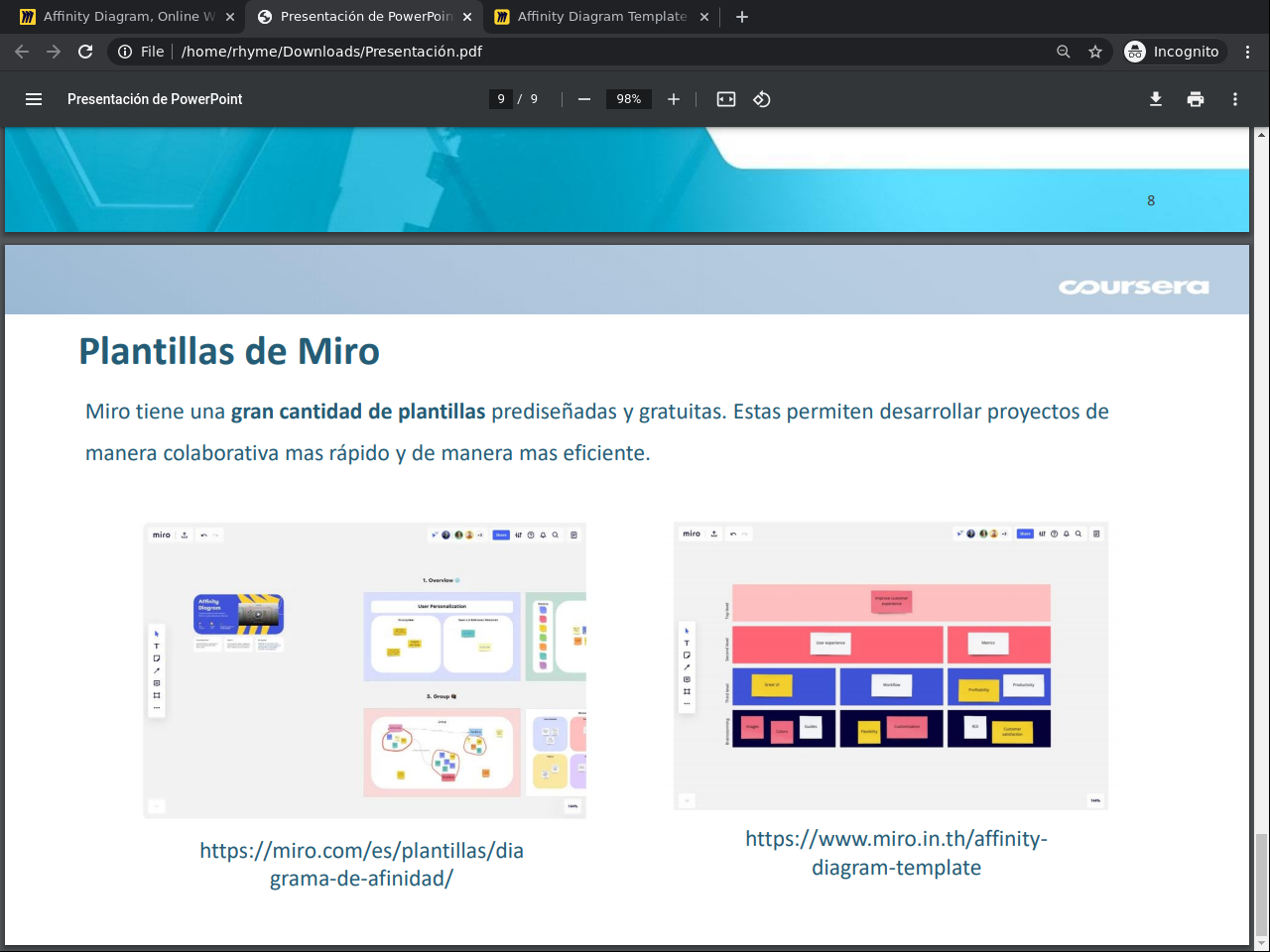
Task: Switch to the Affinity Diagram Template tab
Action: [x=602, y=17]
